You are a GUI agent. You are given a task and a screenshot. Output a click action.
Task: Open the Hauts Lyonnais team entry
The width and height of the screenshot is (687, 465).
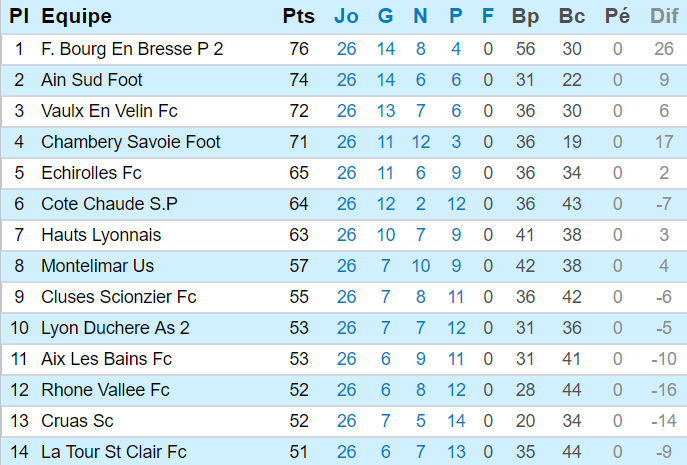coord(101,235)
